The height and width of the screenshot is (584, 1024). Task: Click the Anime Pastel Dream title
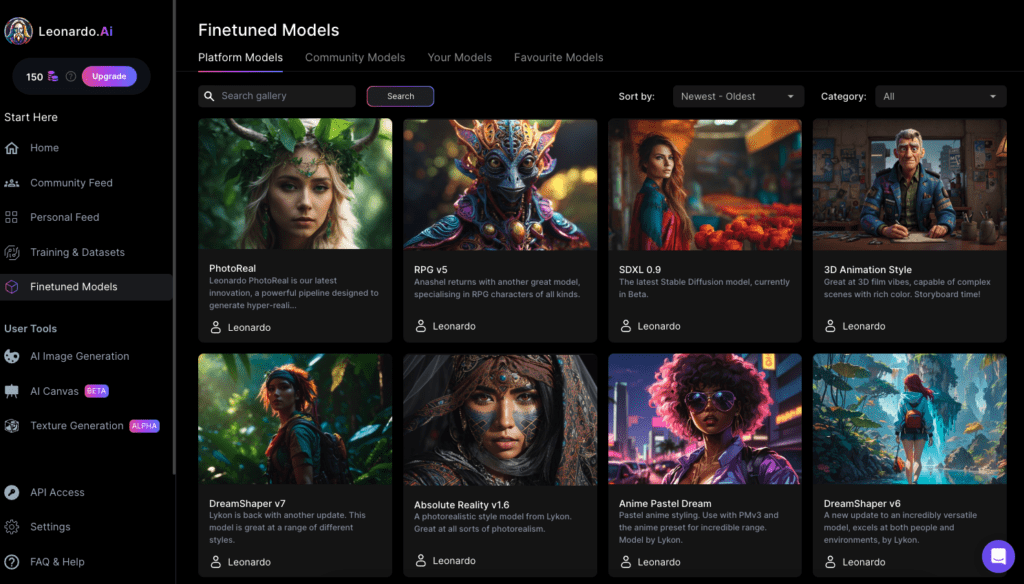click(665, 504)
